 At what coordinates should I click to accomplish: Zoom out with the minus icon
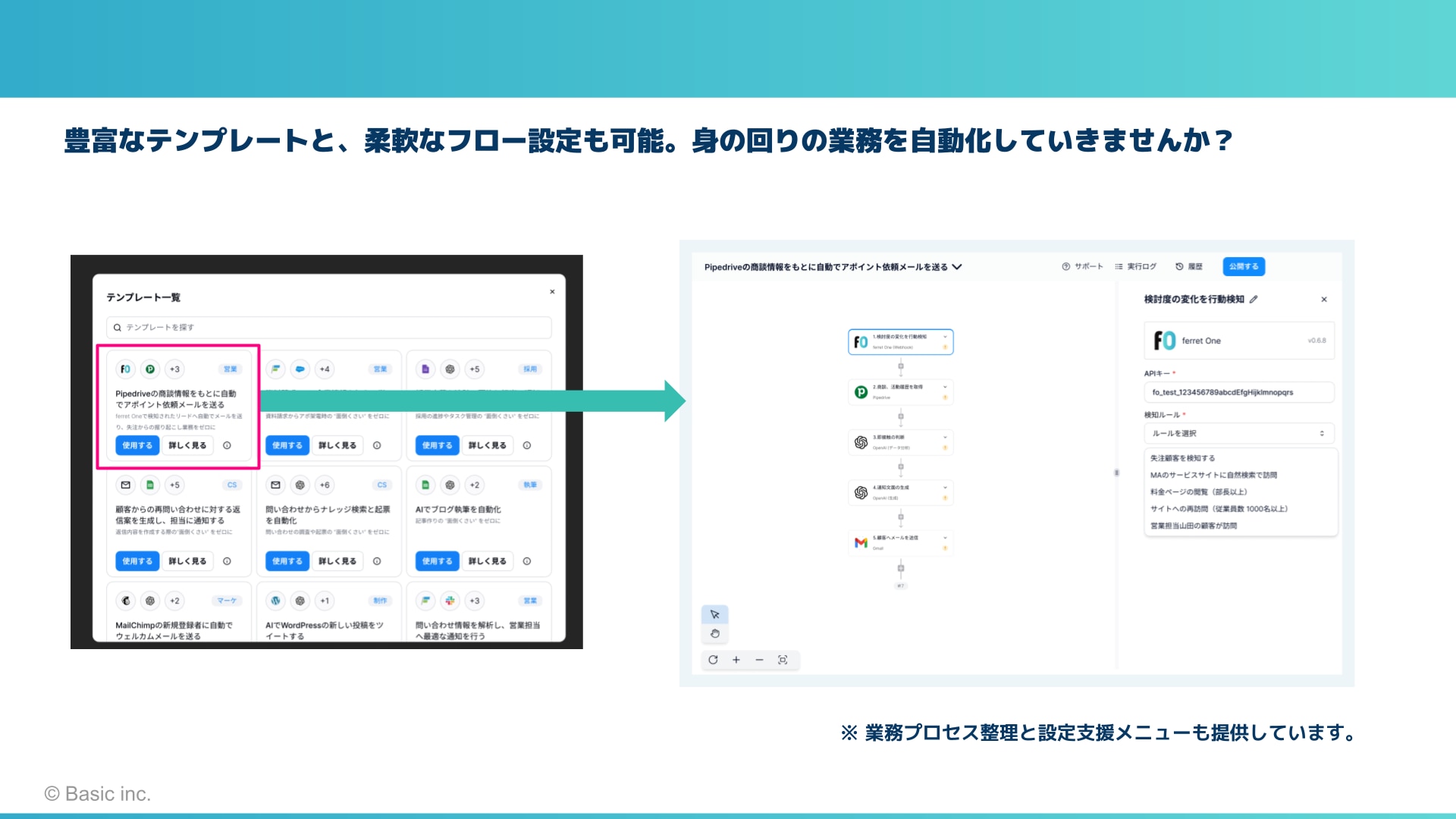[759, 660]
